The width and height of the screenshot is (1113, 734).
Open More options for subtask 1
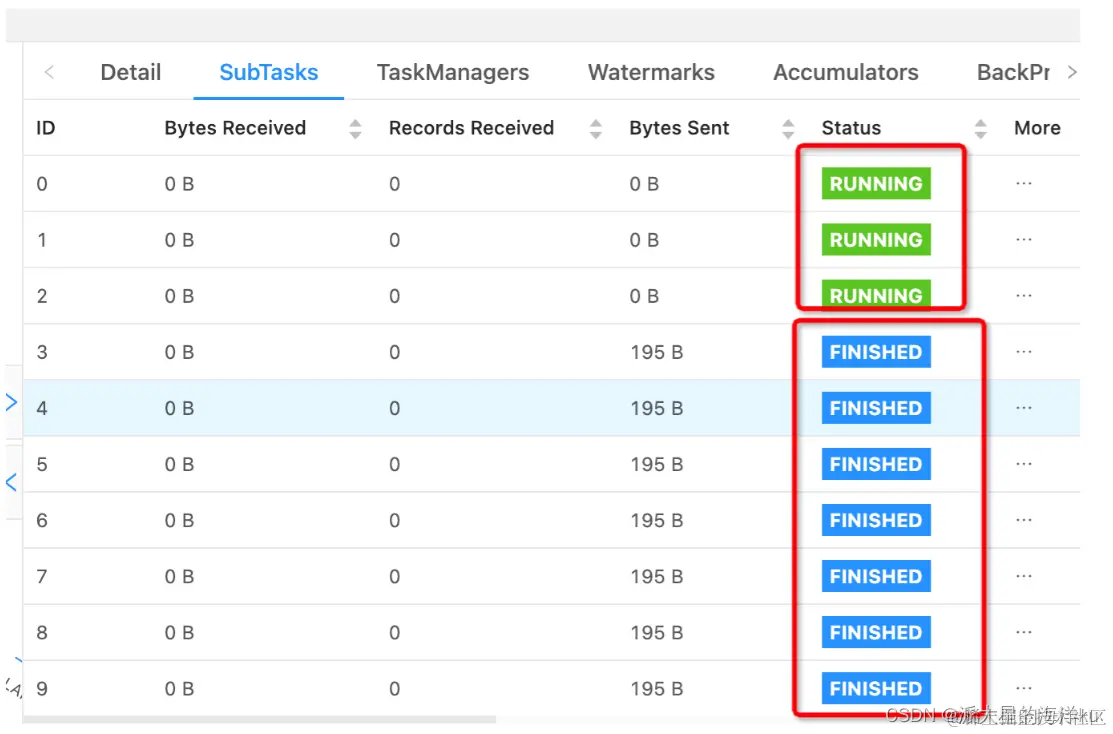click(x=1024, y=240)
